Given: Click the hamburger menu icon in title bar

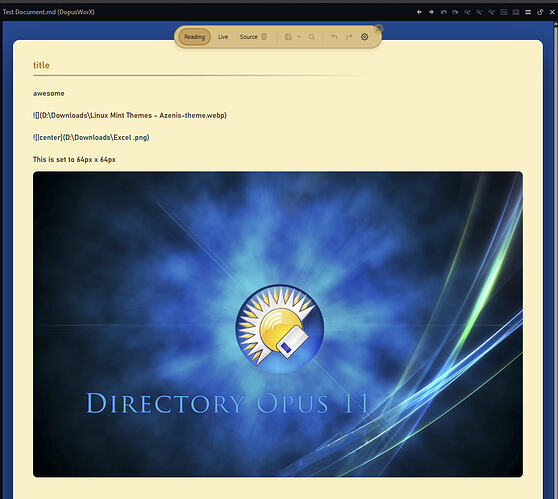Looking at the screenshot, I should pyautogui.click(x=528, y=12).
